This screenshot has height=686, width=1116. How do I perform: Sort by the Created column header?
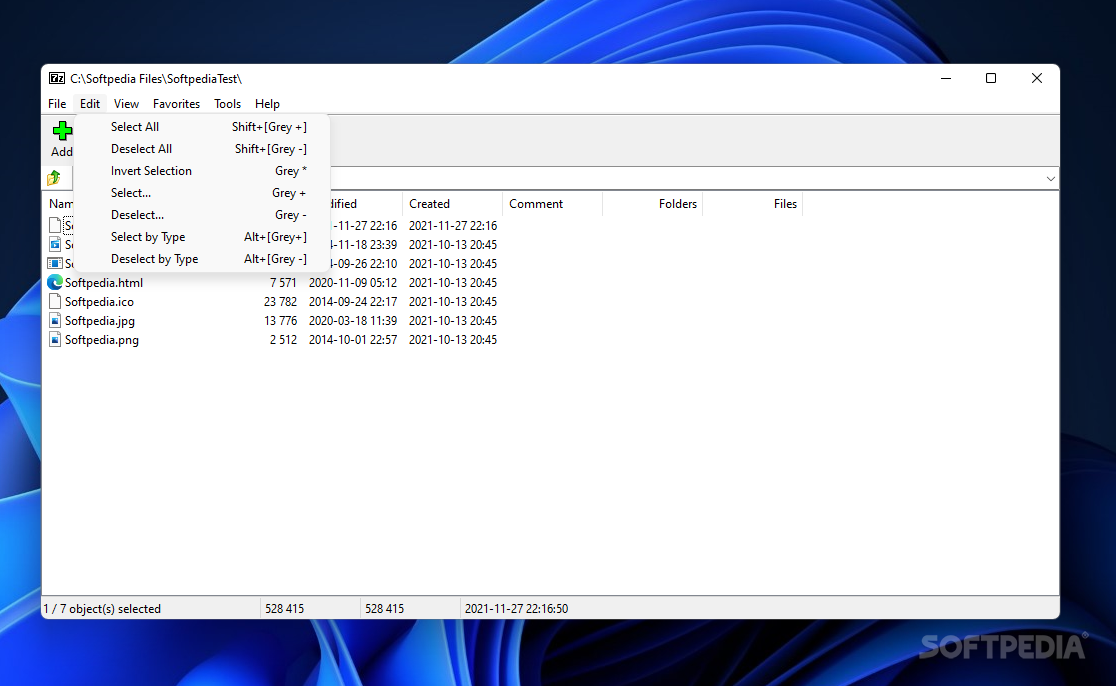(452, 204)
